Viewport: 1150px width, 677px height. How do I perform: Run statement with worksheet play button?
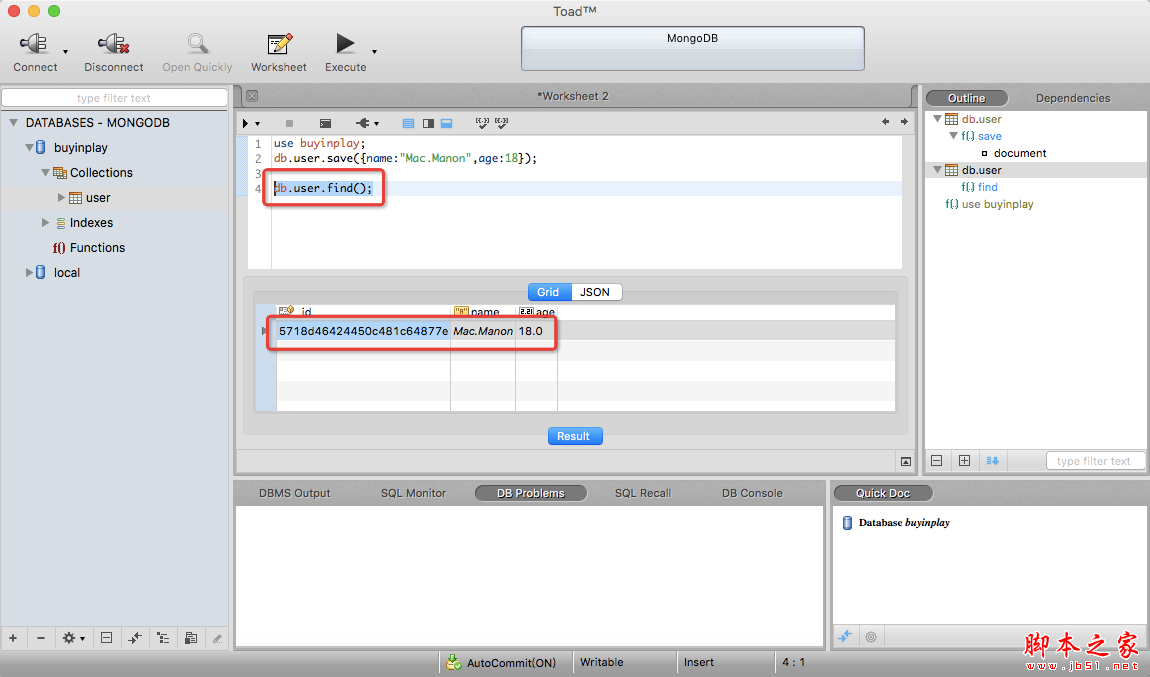click(x=246, y=123)
